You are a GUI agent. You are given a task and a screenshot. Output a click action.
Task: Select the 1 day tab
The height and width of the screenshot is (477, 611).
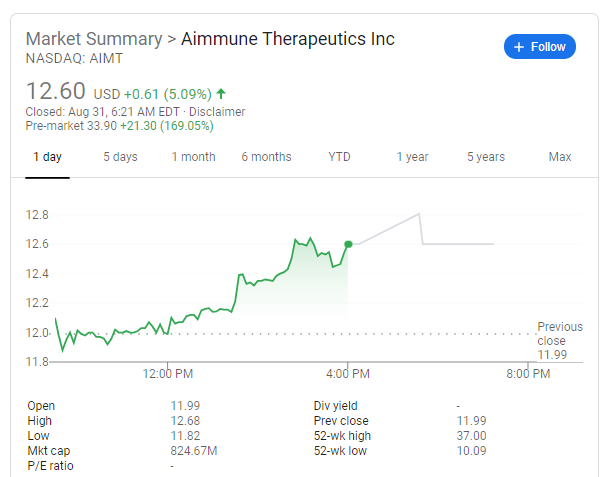(48, 157)
